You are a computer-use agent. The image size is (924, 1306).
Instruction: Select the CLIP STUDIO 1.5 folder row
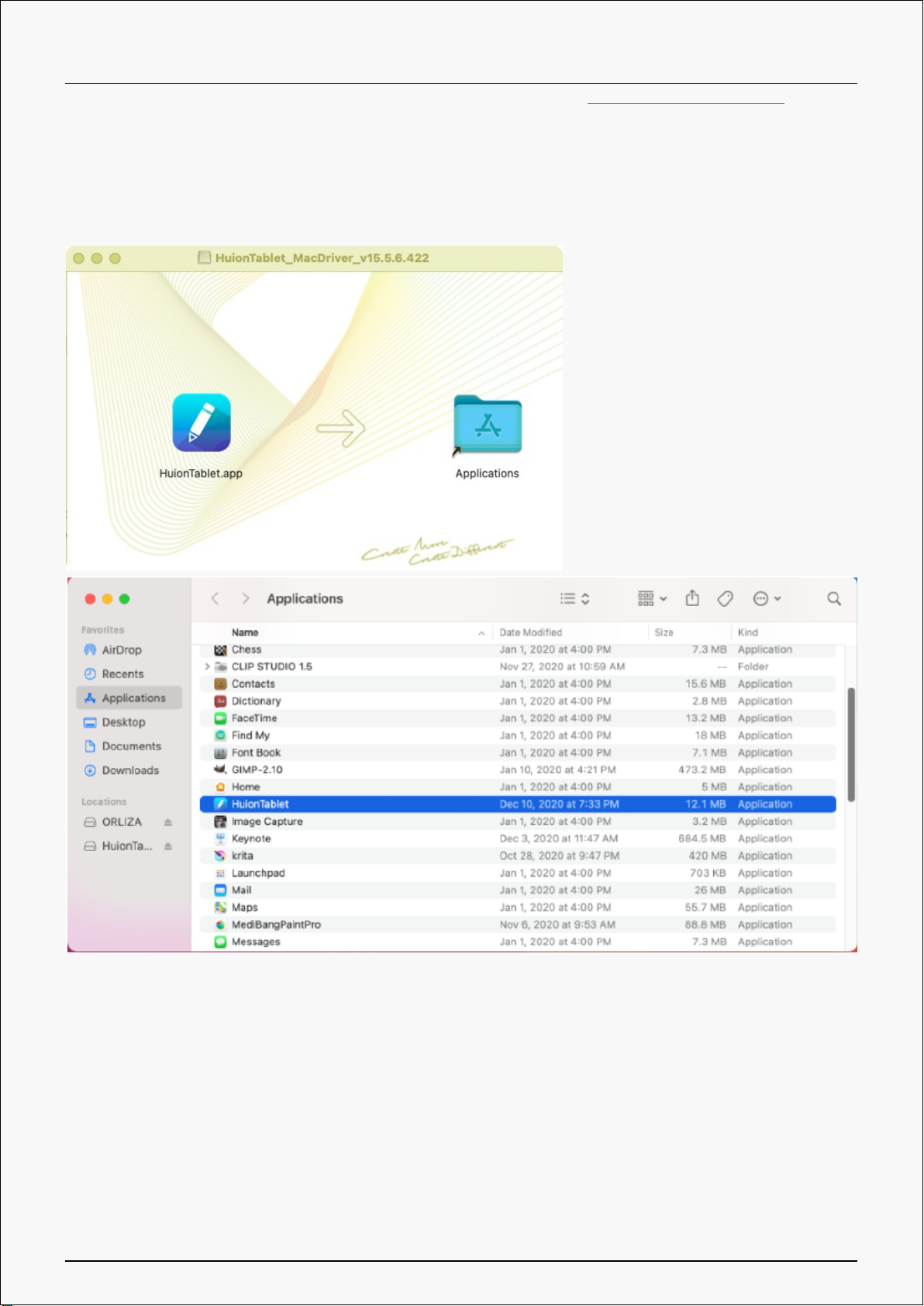pos(518,667)
